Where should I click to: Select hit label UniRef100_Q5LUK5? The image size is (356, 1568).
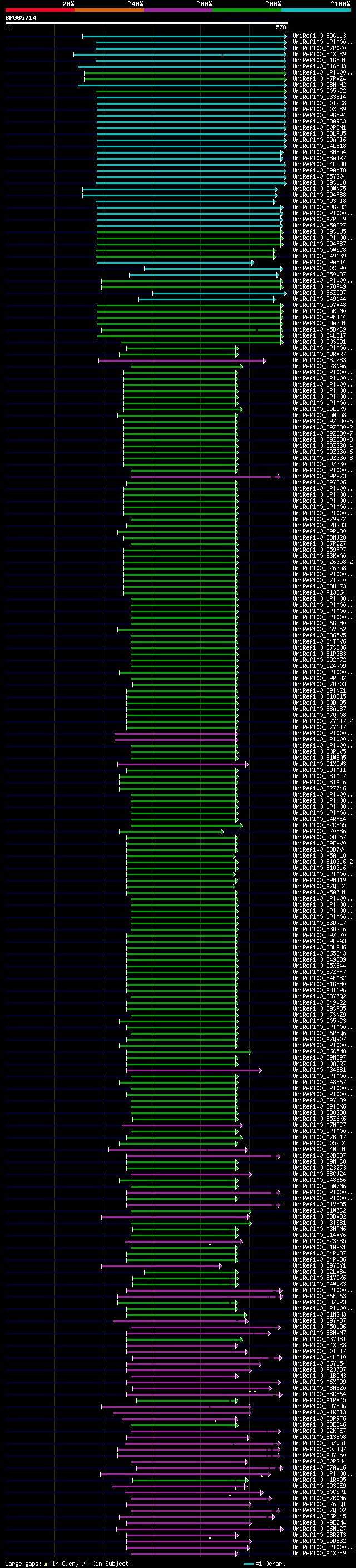pyautogui.click(x=319, y=409)
